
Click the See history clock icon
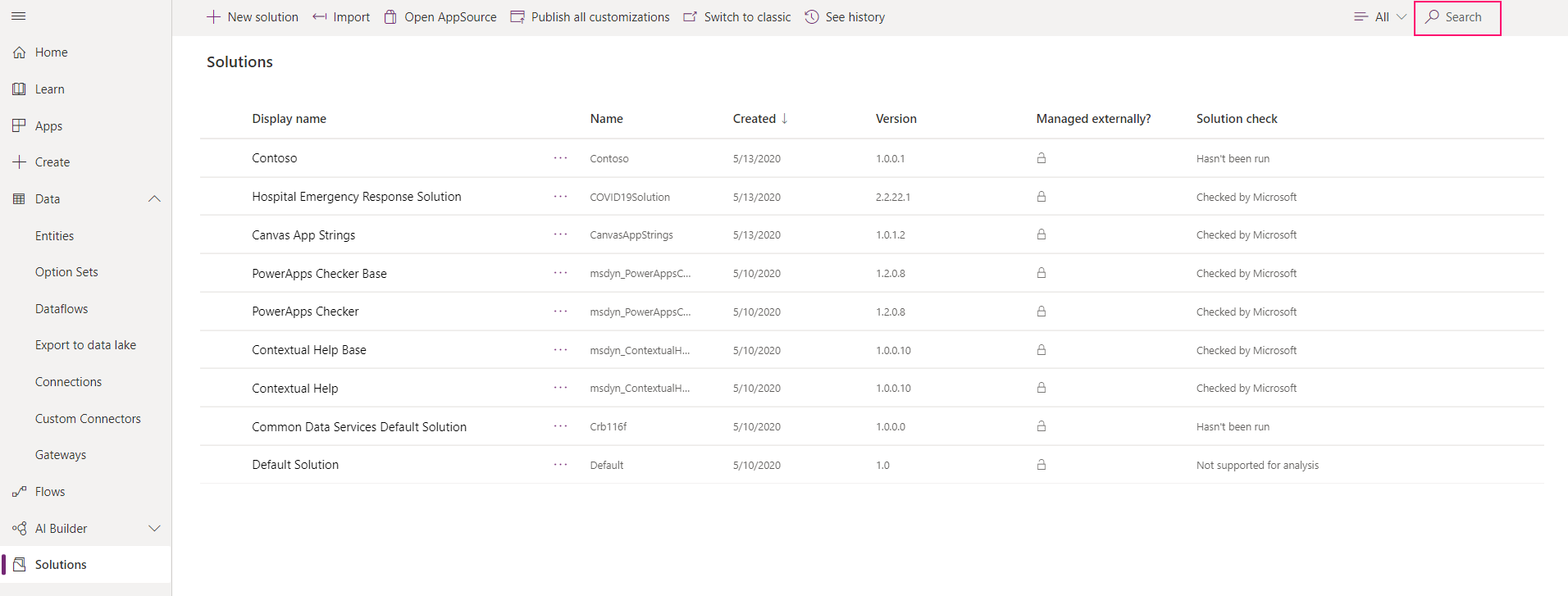(812, 17)
